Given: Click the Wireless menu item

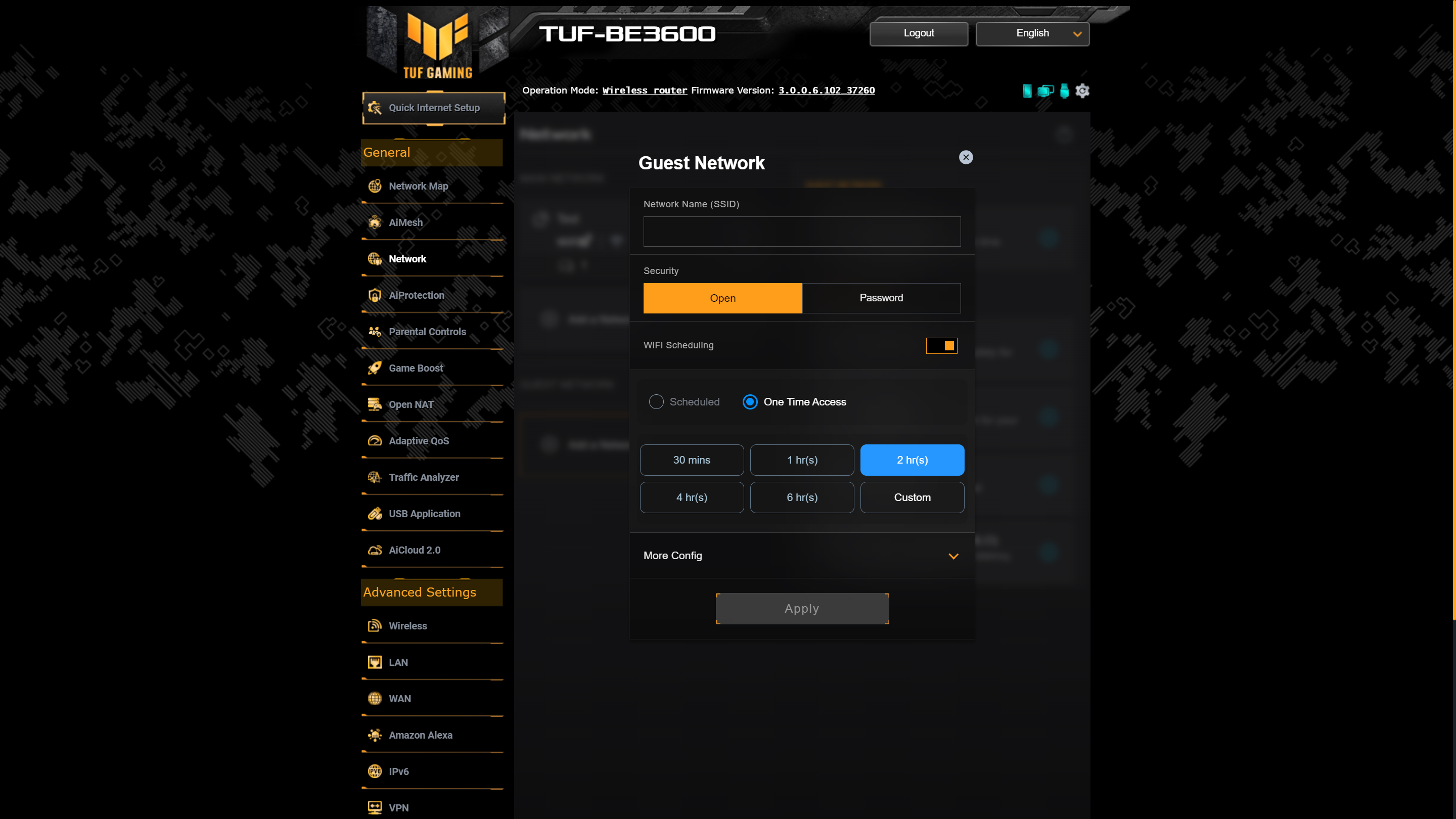Looking at the screenshot, I should tap(408, 626).
